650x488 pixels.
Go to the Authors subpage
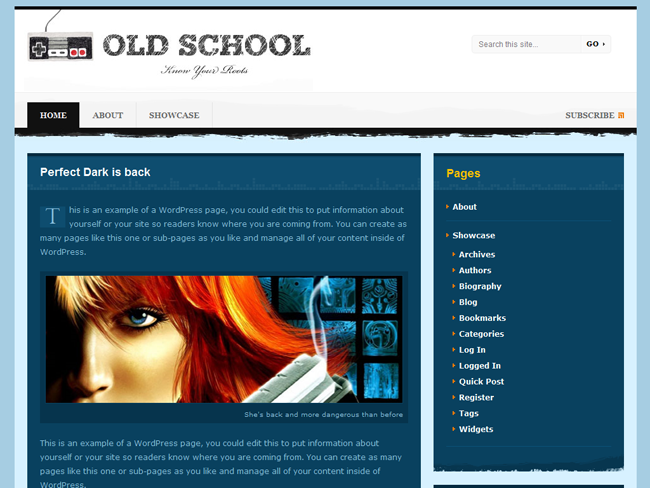tap(475, 270)
